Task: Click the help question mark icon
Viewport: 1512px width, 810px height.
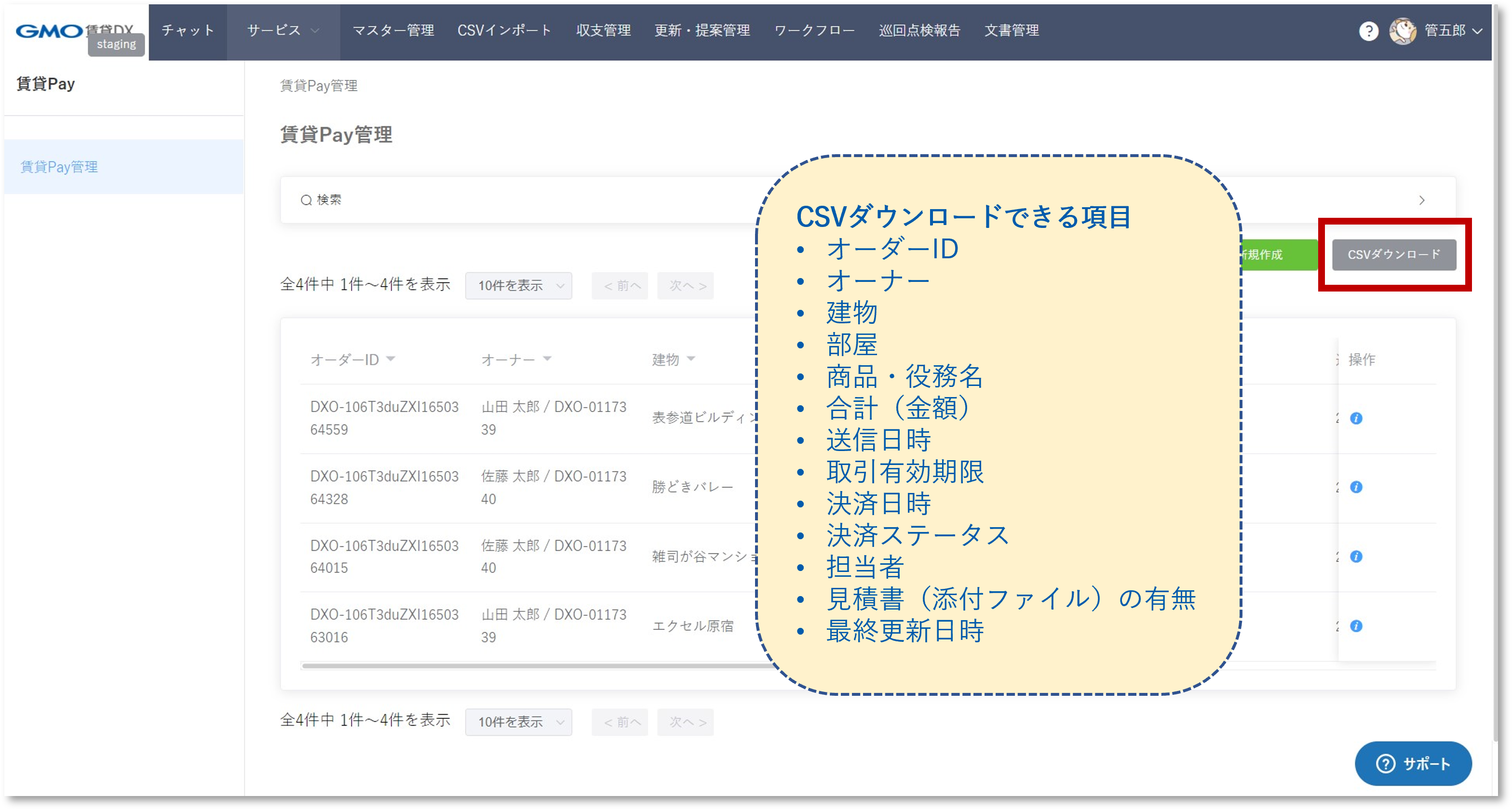Action: point(1368,31)
